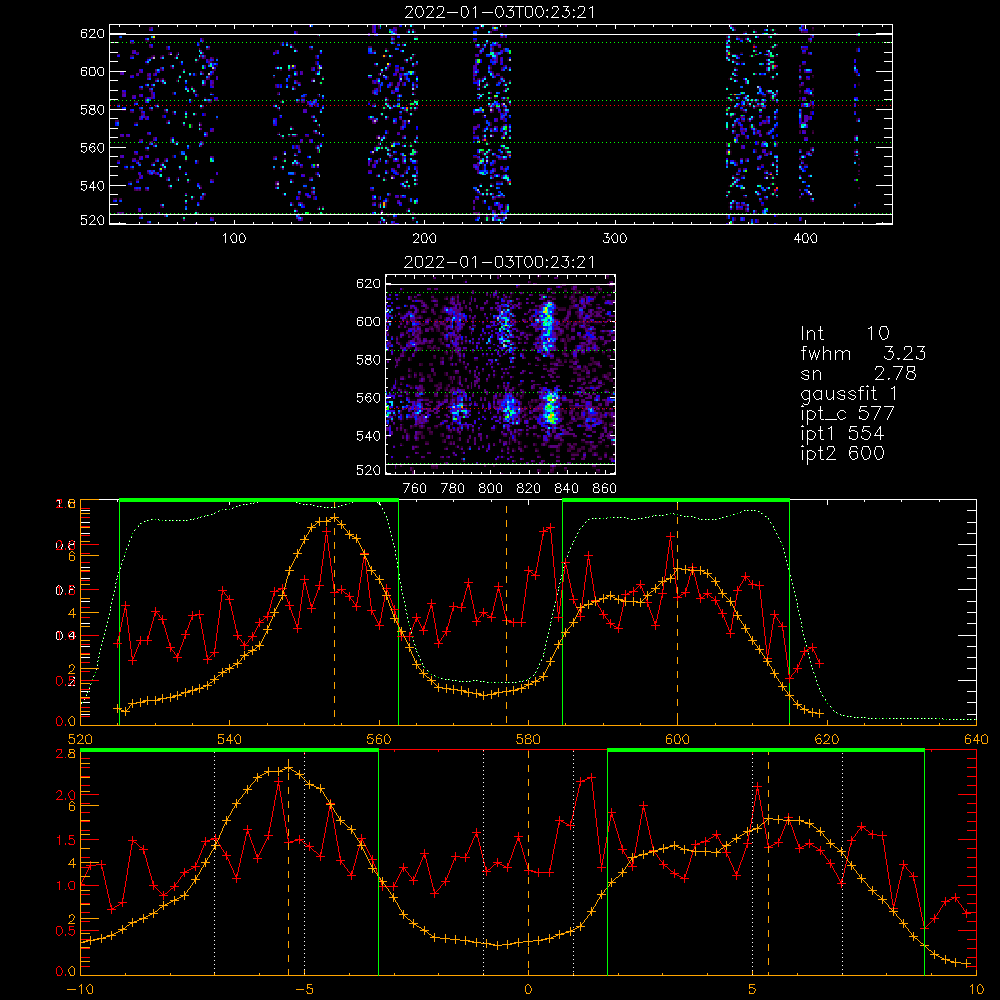The height and width of the screenshot is (1000, 1000).
Task: Click x-axis label 760 of middle image
Action: pos(415,489)
